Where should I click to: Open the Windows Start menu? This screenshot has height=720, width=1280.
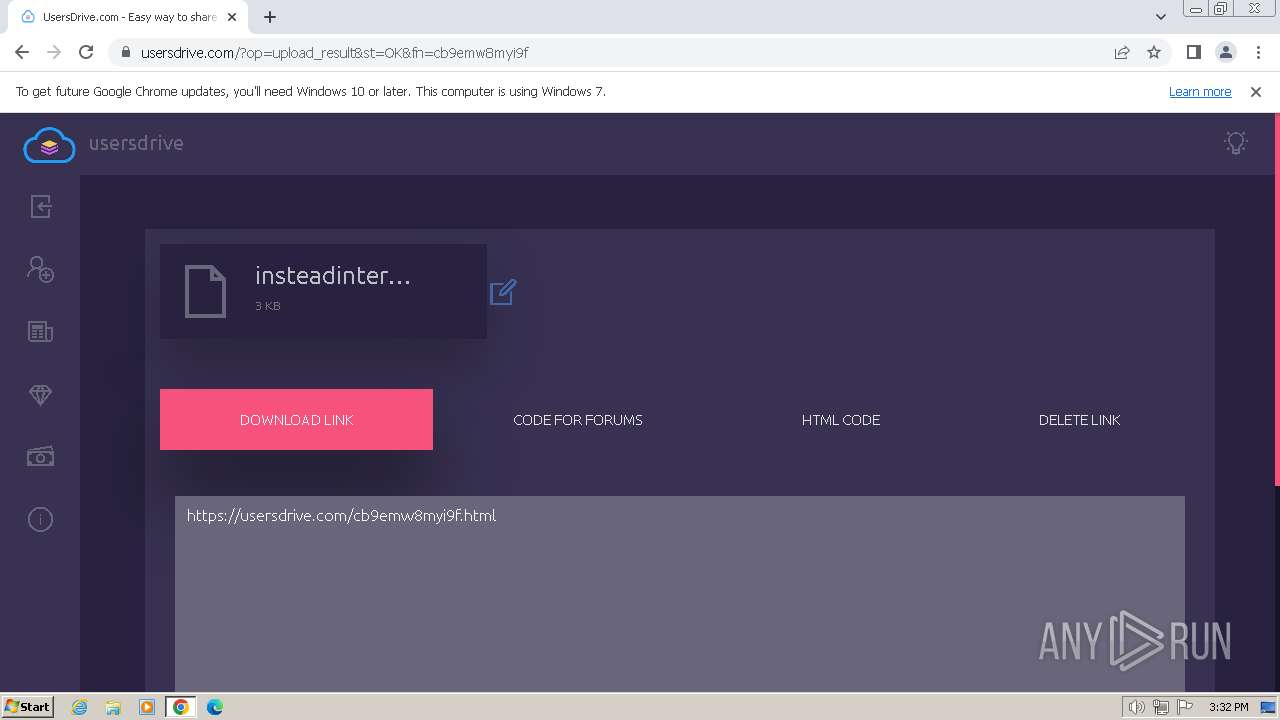click(27, 707)
